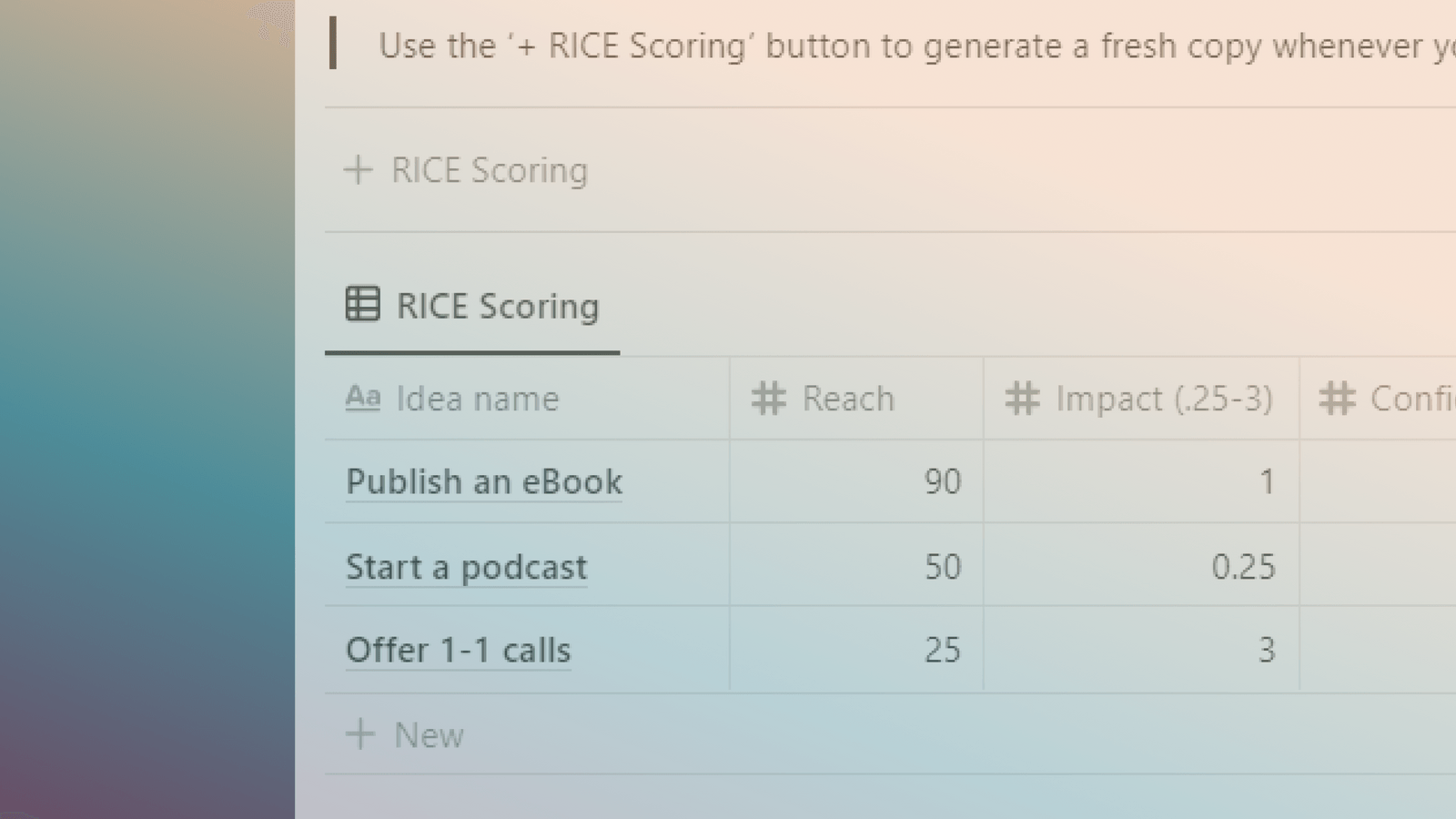This screenshot has height=819, width=1456.
Task: Select the Aa text icon in Idea name column
Action: coord(363,398)
